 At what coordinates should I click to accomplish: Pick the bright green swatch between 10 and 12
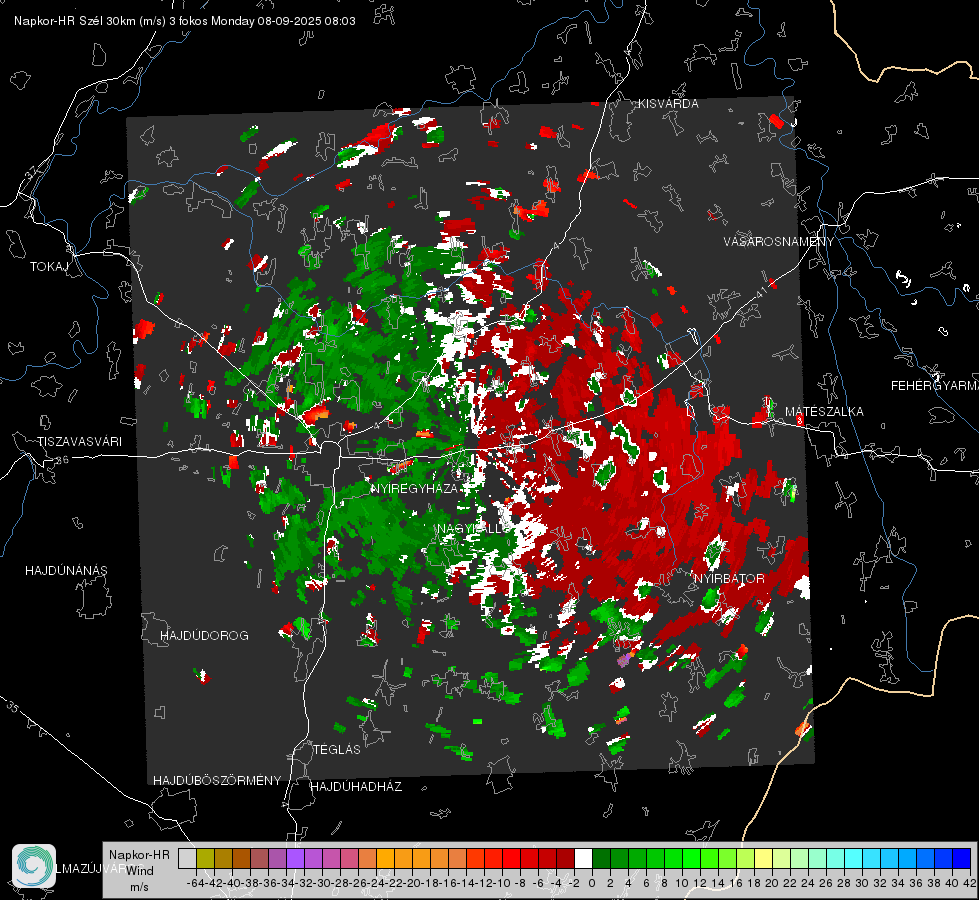pos(692,859)
